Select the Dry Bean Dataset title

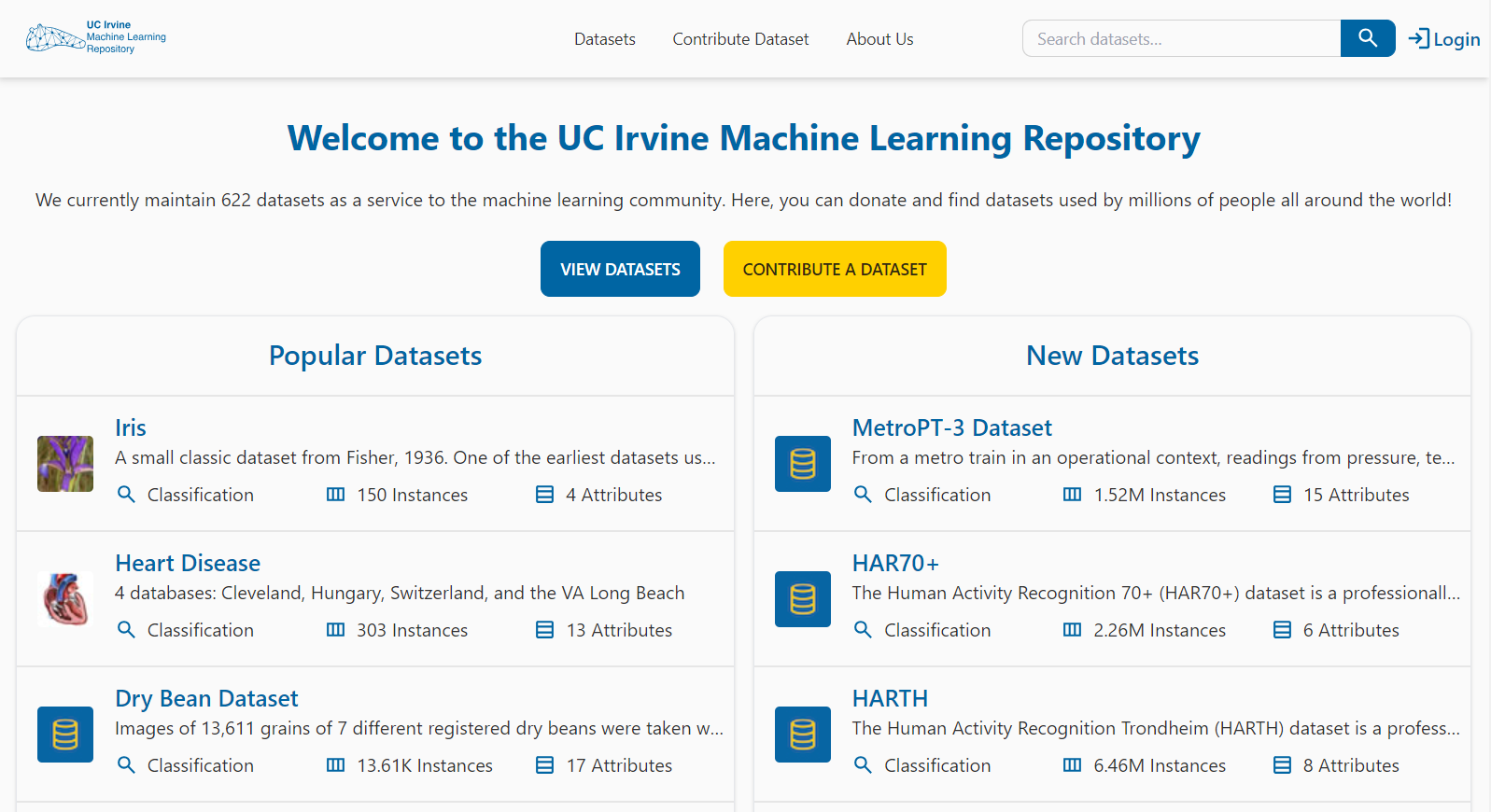click(x=206, y=698)
